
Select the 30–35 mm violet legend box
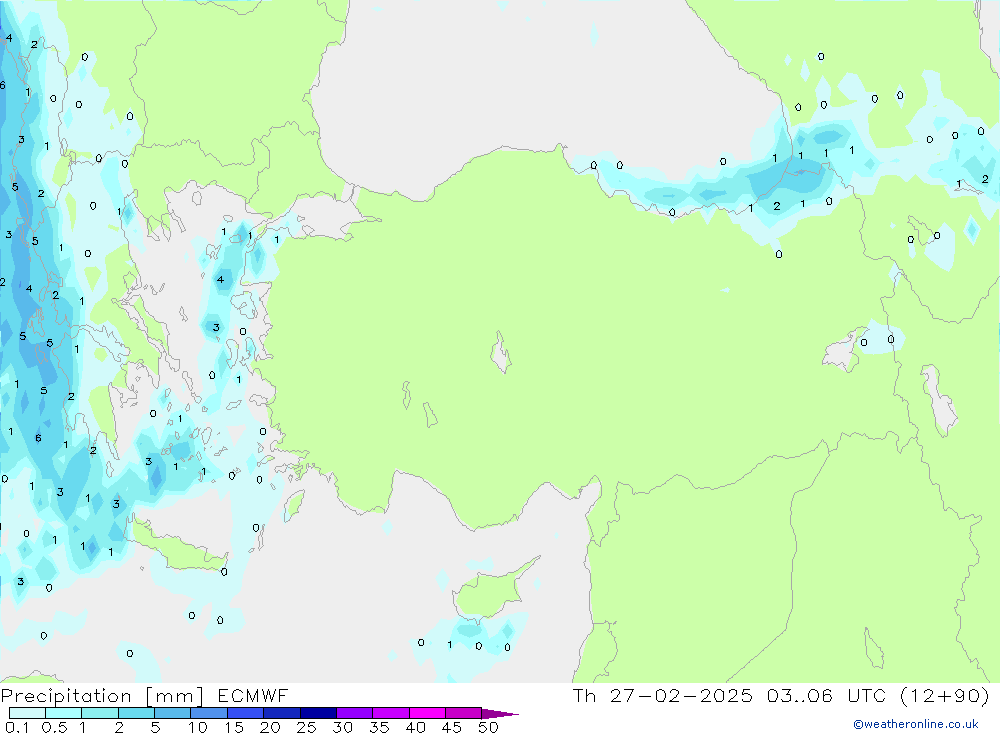tap(355, 713)
